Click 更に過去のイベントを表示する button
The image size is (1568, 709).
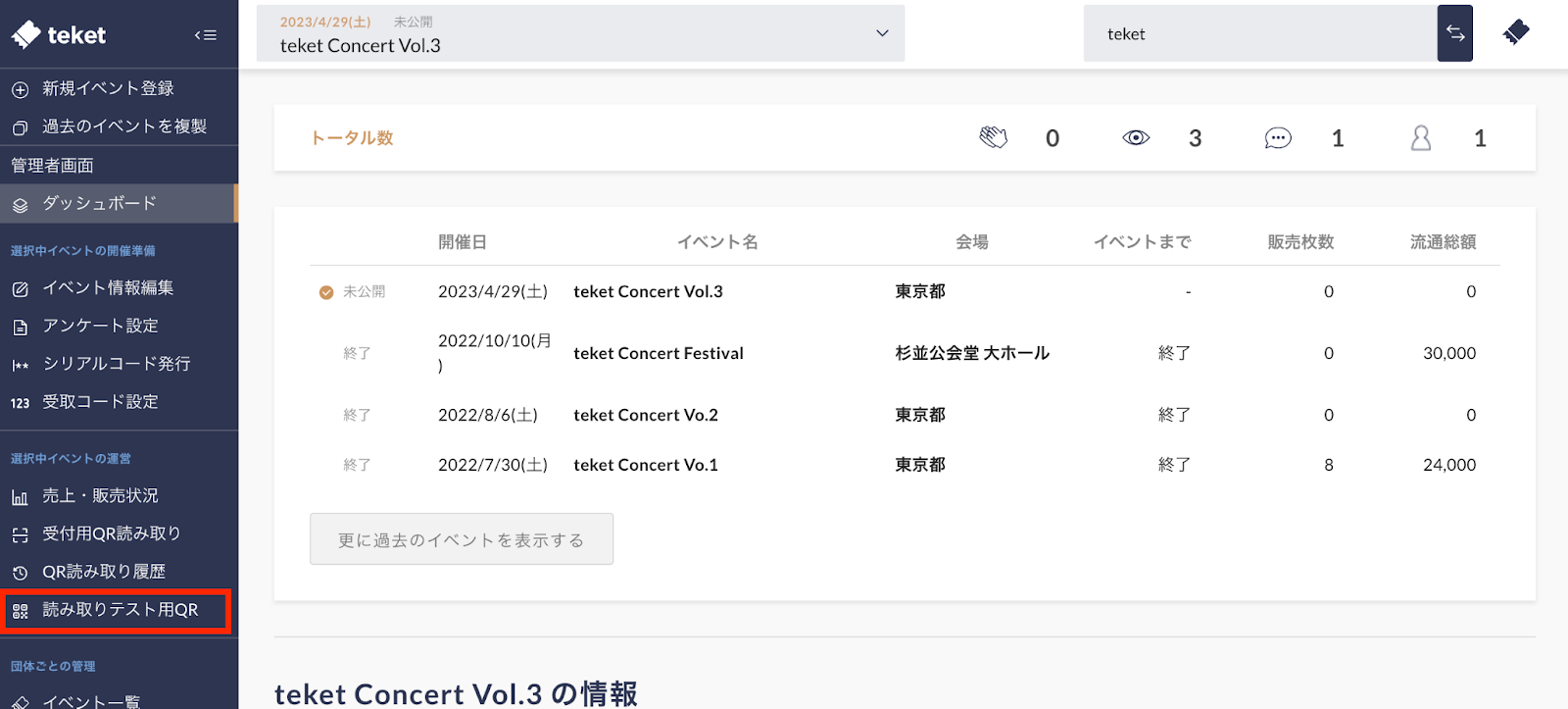462,539
